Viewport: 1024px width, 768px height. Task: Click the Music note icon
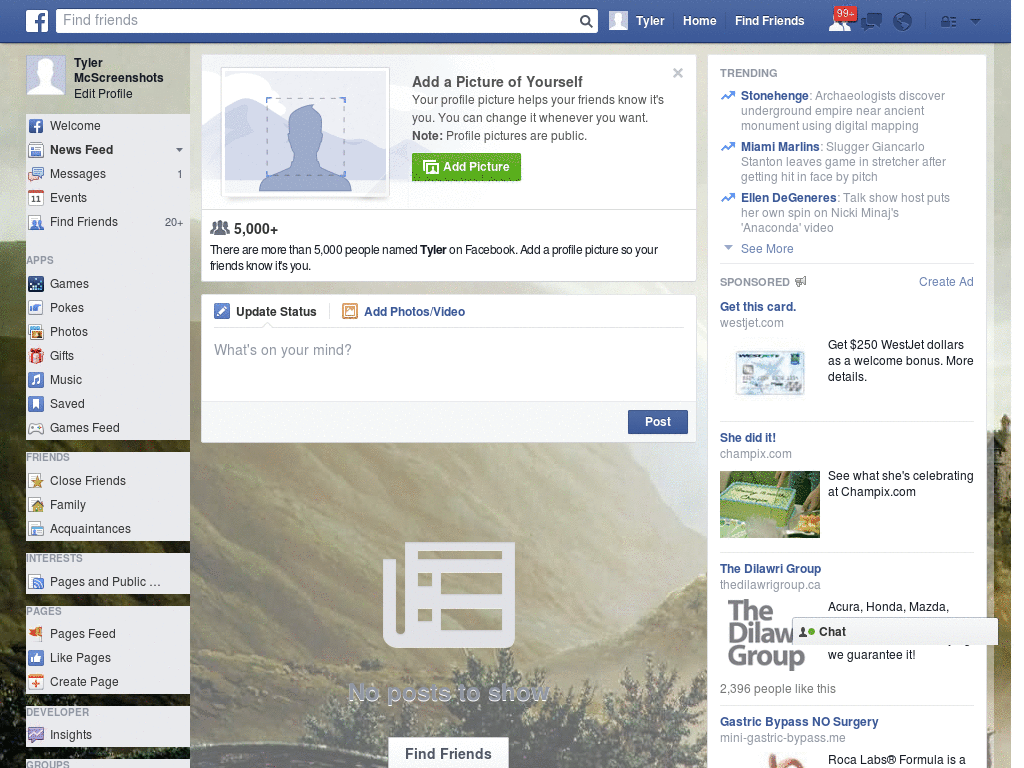[x=36, y=380]
